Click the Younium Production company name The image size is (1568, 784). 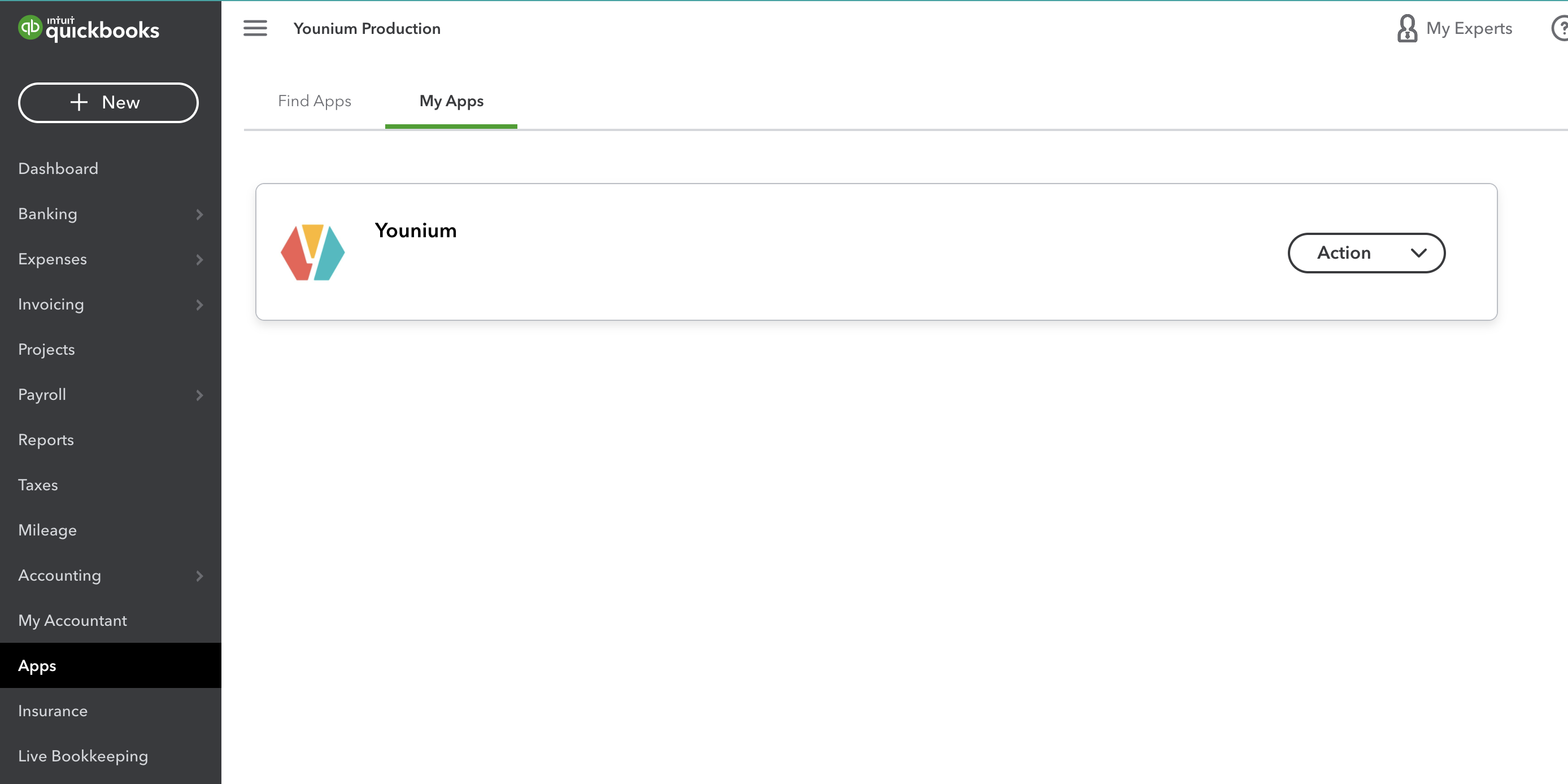coord(367,29)
